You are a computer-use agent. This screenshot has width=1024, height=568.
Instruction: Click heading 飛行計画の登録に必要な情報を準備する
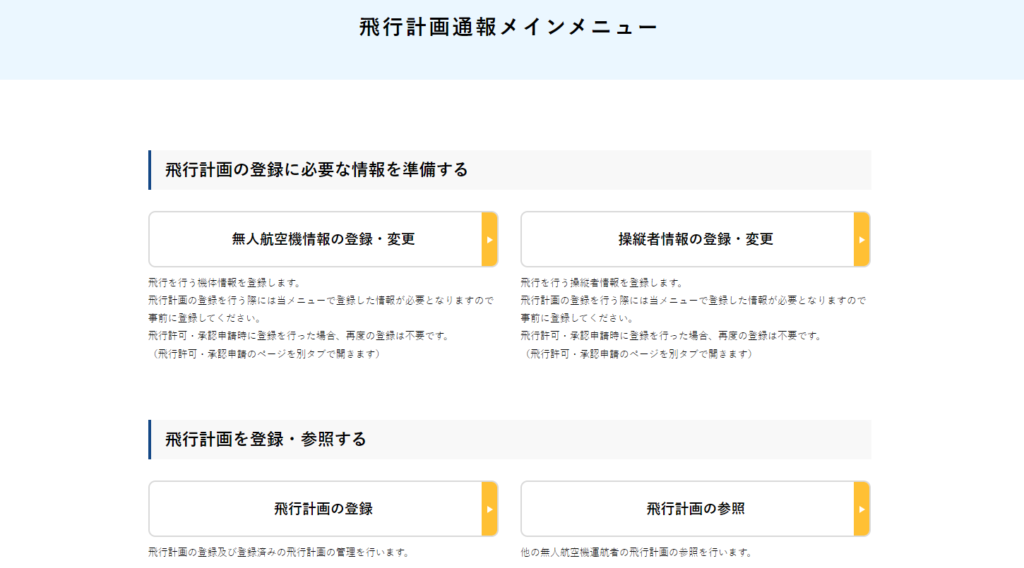[316, 170]
